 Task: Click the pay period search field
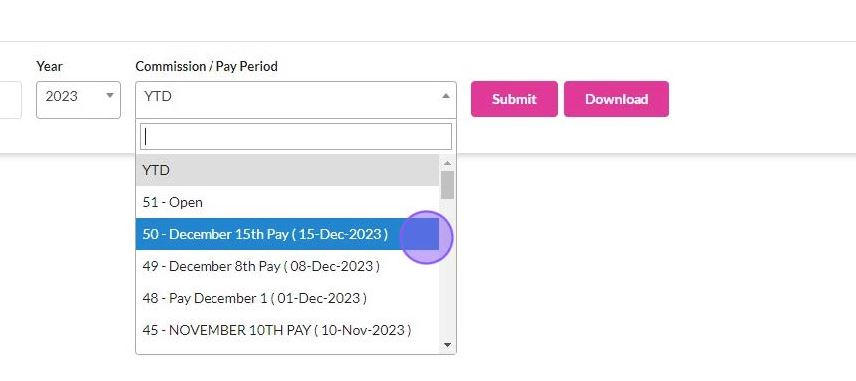pyautogui.click(x=296, y=136)
